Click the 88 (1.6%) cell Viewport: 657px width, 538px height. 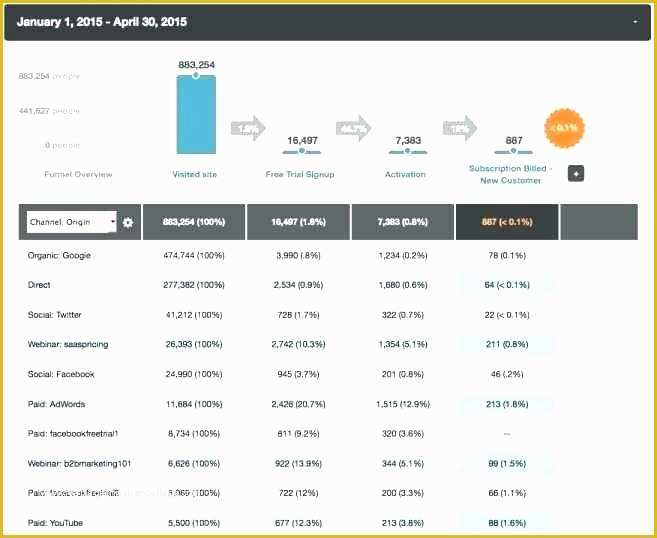(507, 523)
